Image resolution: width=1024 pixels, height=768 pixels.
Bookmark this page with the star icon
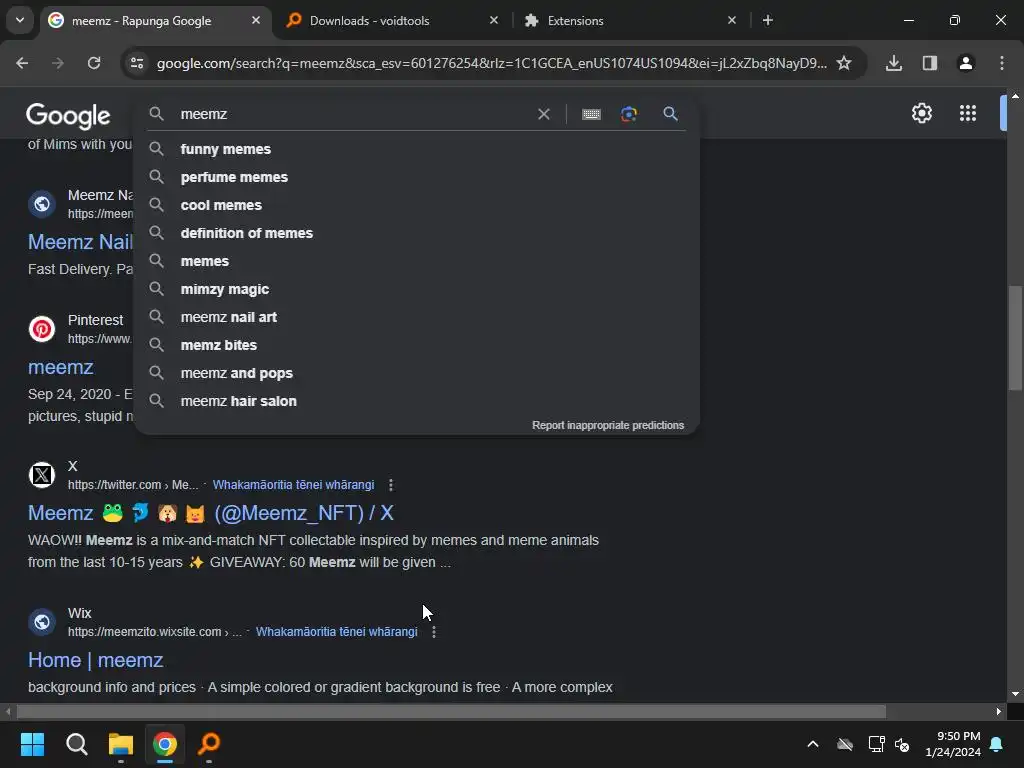click(844, 63)
